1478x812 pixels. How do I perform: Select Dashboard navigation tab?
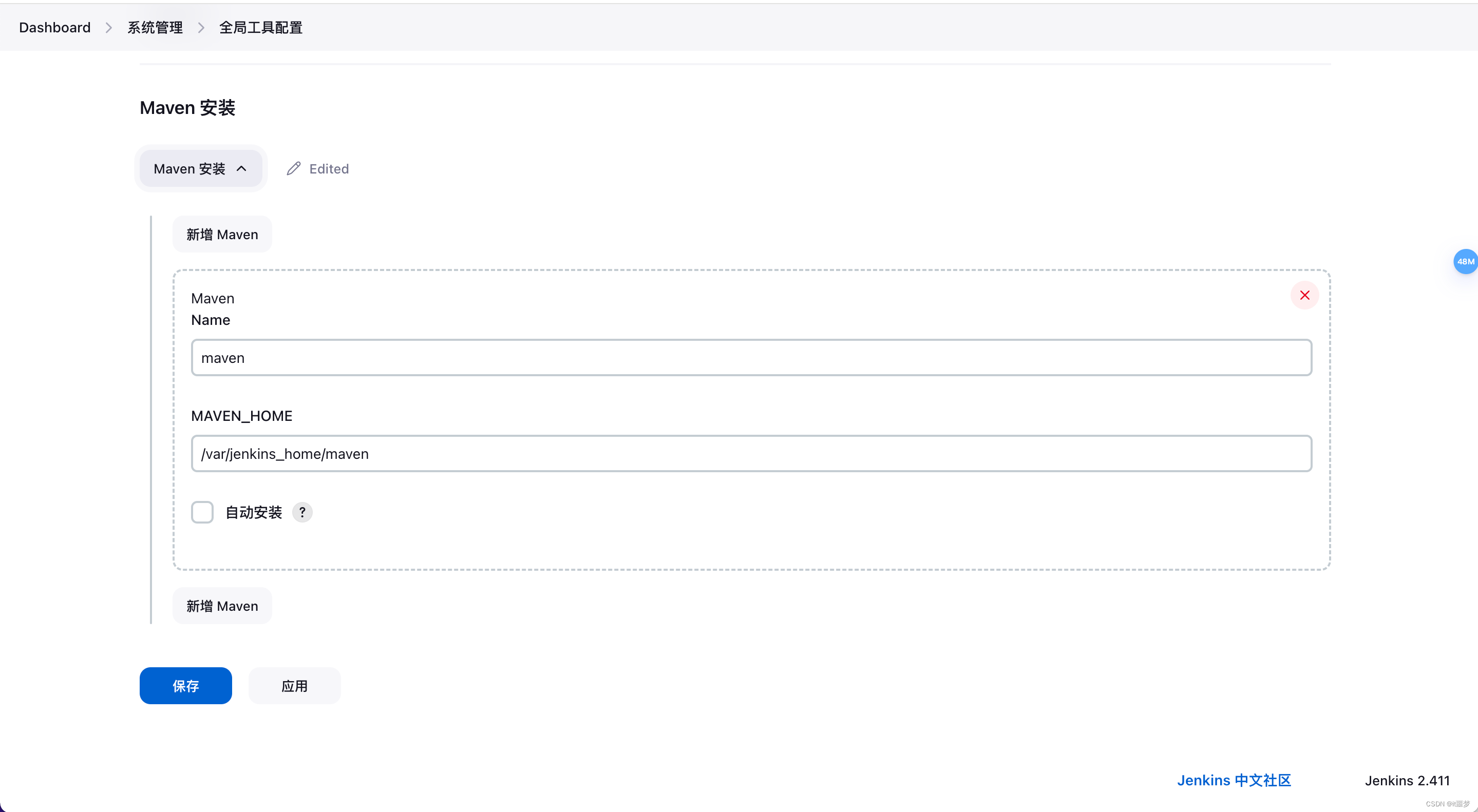tap(55, 27)
